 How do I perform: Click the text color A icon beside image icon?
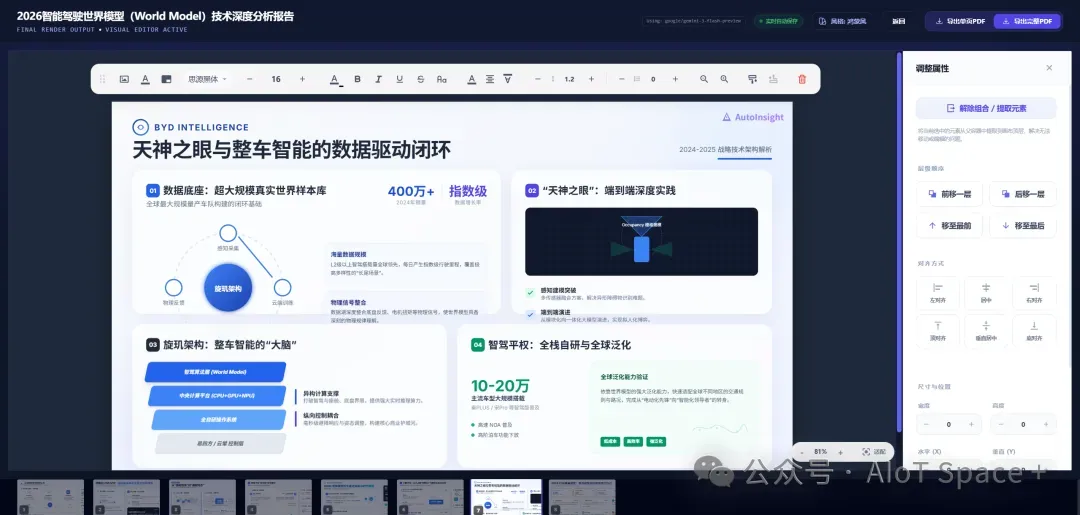click(145, 79)
